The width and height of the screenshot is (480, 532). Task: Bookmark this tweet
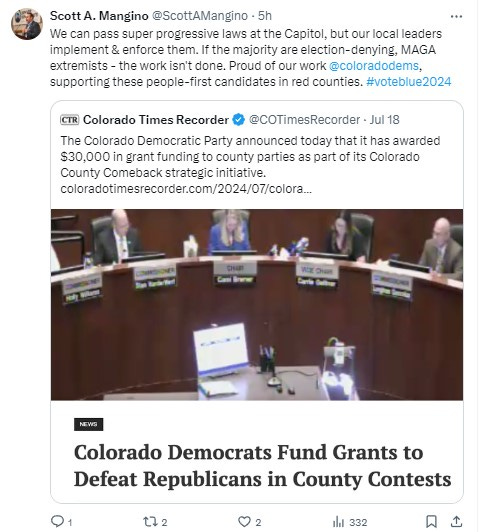pos(431,521)
